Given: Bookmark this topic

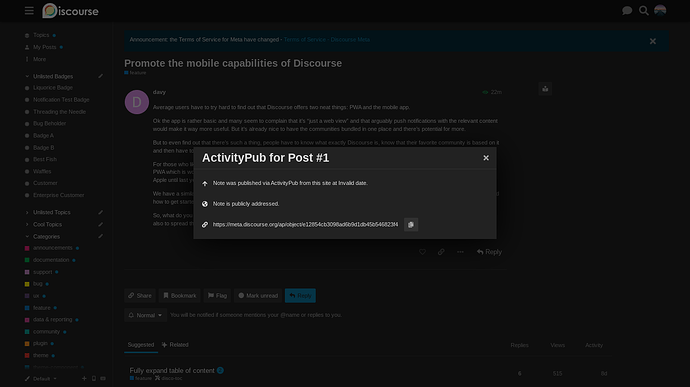Looking at the screenshot, I should point(180,296).
